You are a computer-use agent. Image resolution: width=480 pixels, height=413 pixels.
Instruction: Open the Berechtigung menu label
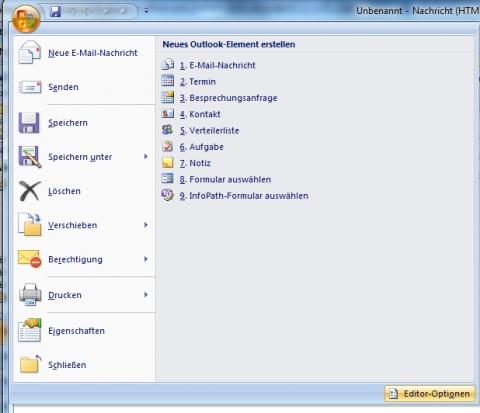pos(75,259)
